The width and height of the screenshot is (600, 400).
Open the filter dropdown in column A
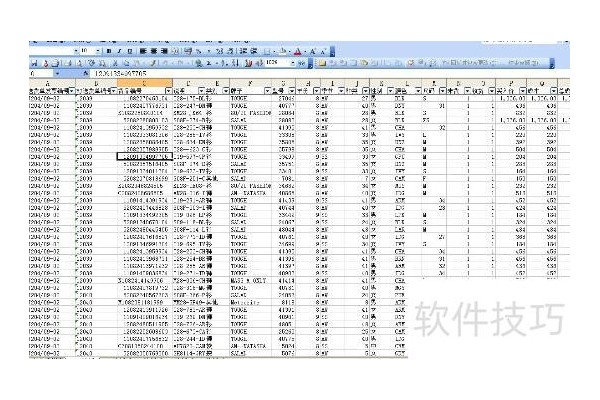point(72,91)
